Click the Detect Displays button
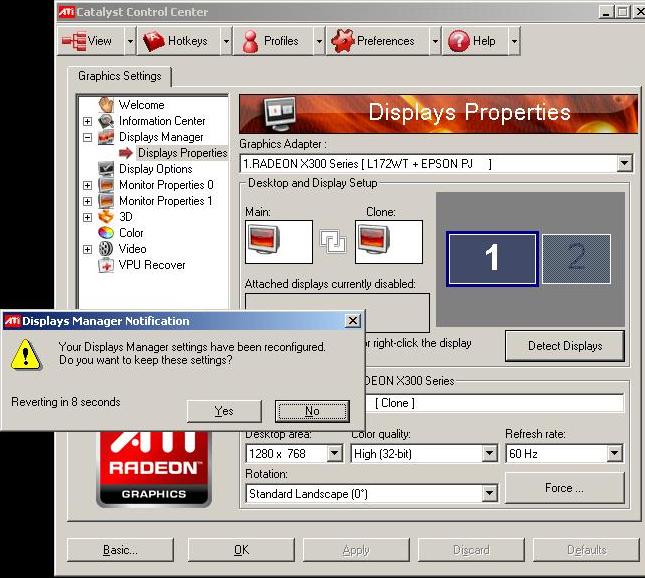 point(565,346)
